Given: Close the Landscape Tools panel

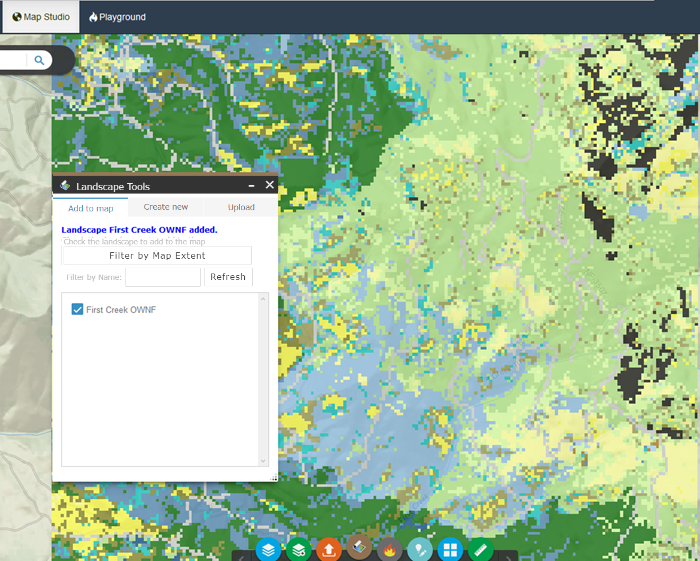Looking at the screenshot, I should point(269,186).
